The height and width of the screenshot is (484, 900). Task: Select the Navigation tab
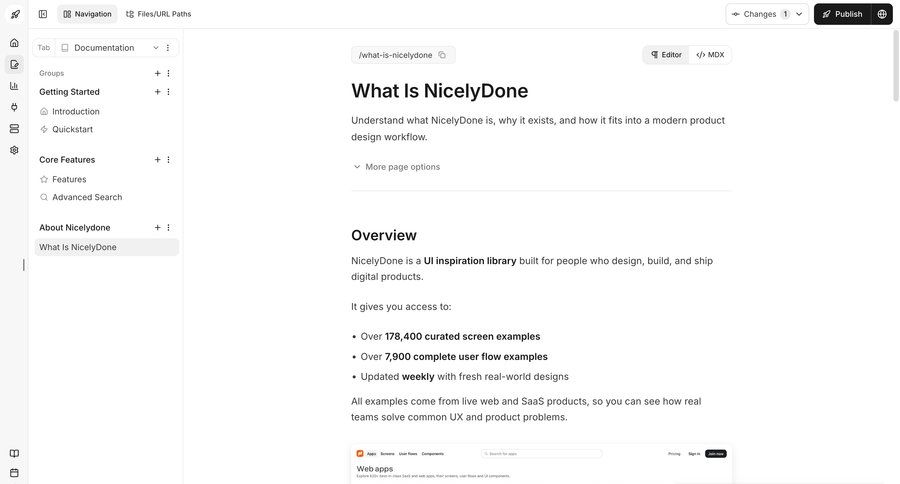87,14
